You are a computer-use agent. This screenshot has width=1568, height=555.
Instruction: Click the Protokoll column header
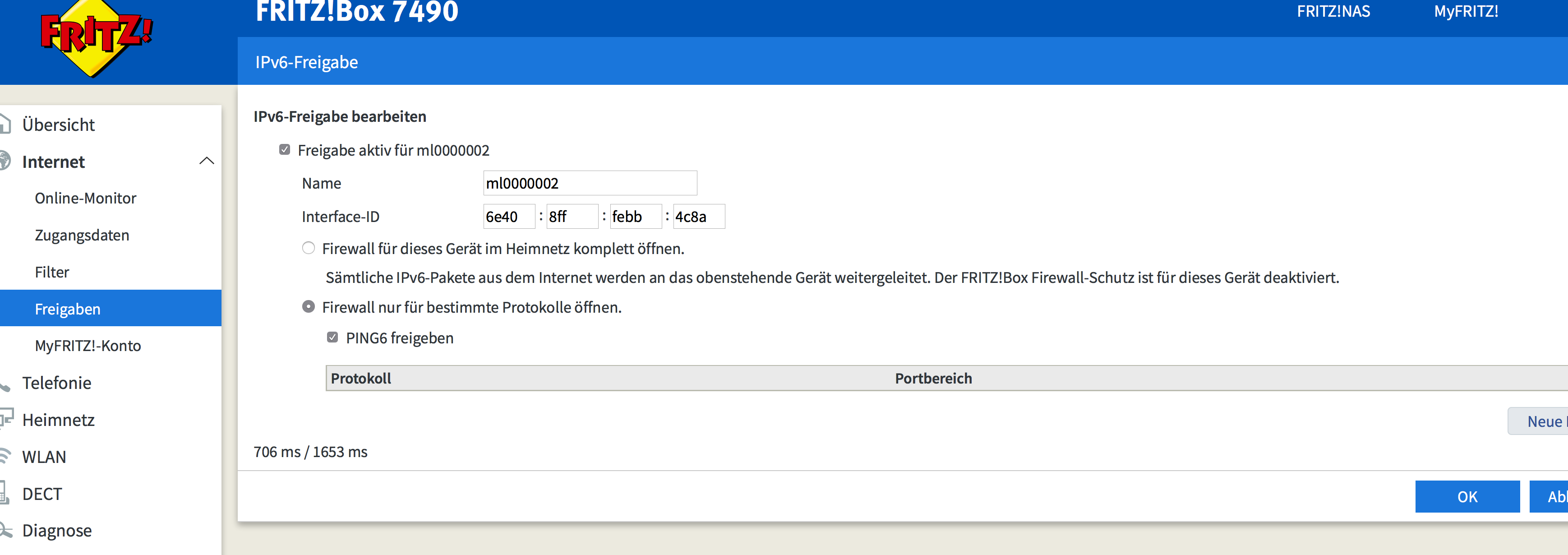pos(361,379)
